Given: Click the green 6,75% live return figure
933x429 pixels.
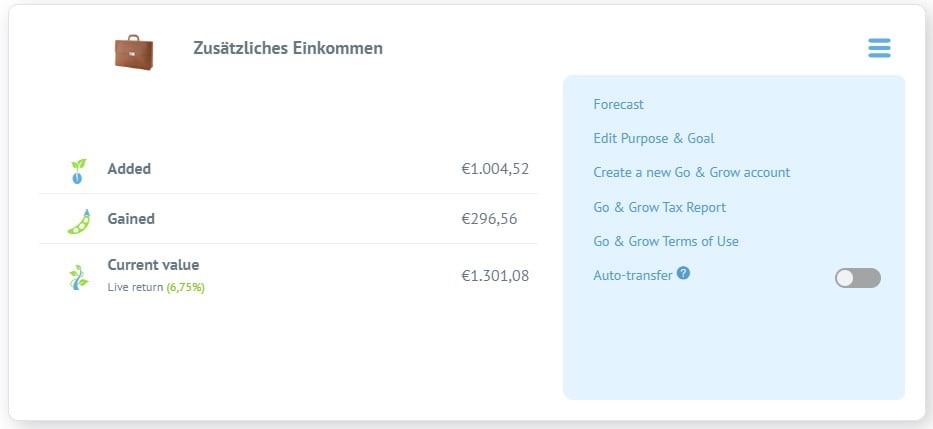Looking at the screenshot, I should [185, 287].
